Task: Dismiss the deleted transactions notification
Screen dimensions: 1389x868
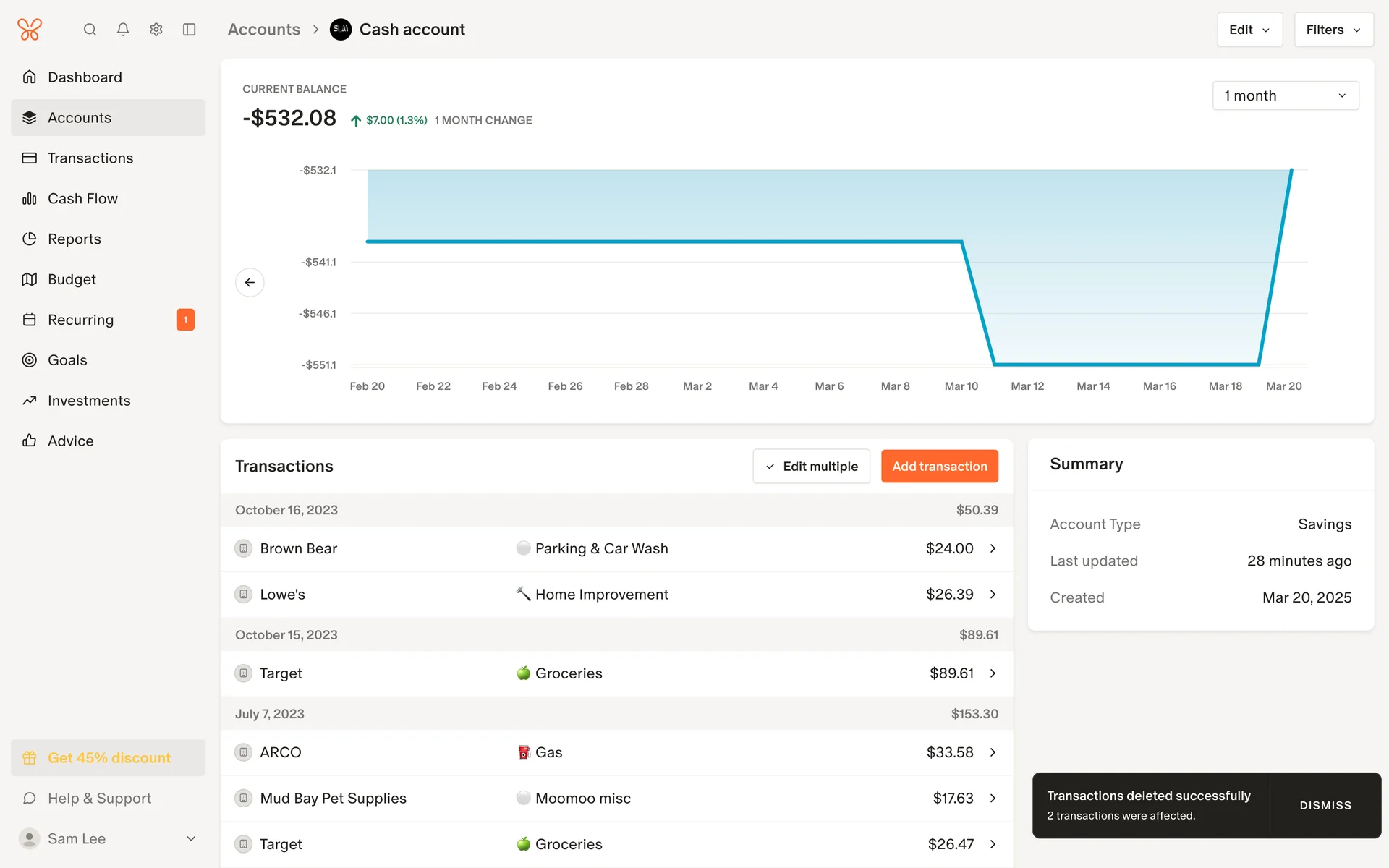Action: point(1325,805)
